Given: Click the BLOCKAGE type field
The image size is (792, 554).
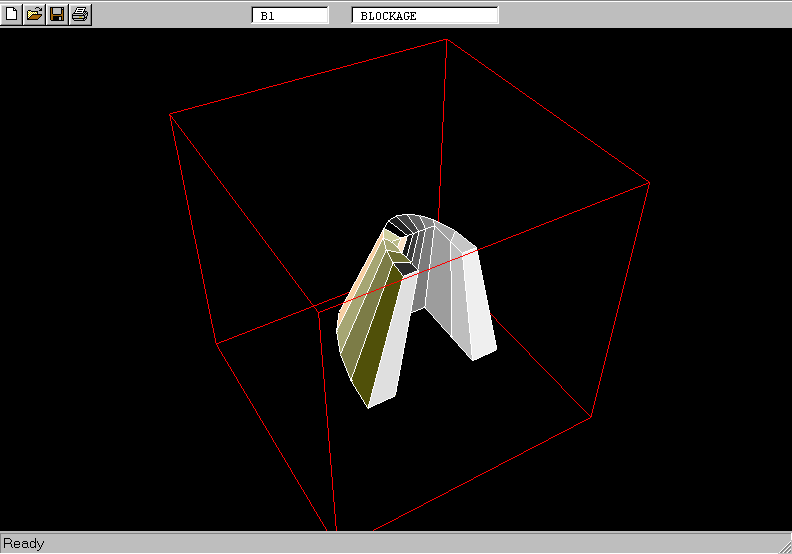Looking at the screenshot, I should tap(424, 16).
